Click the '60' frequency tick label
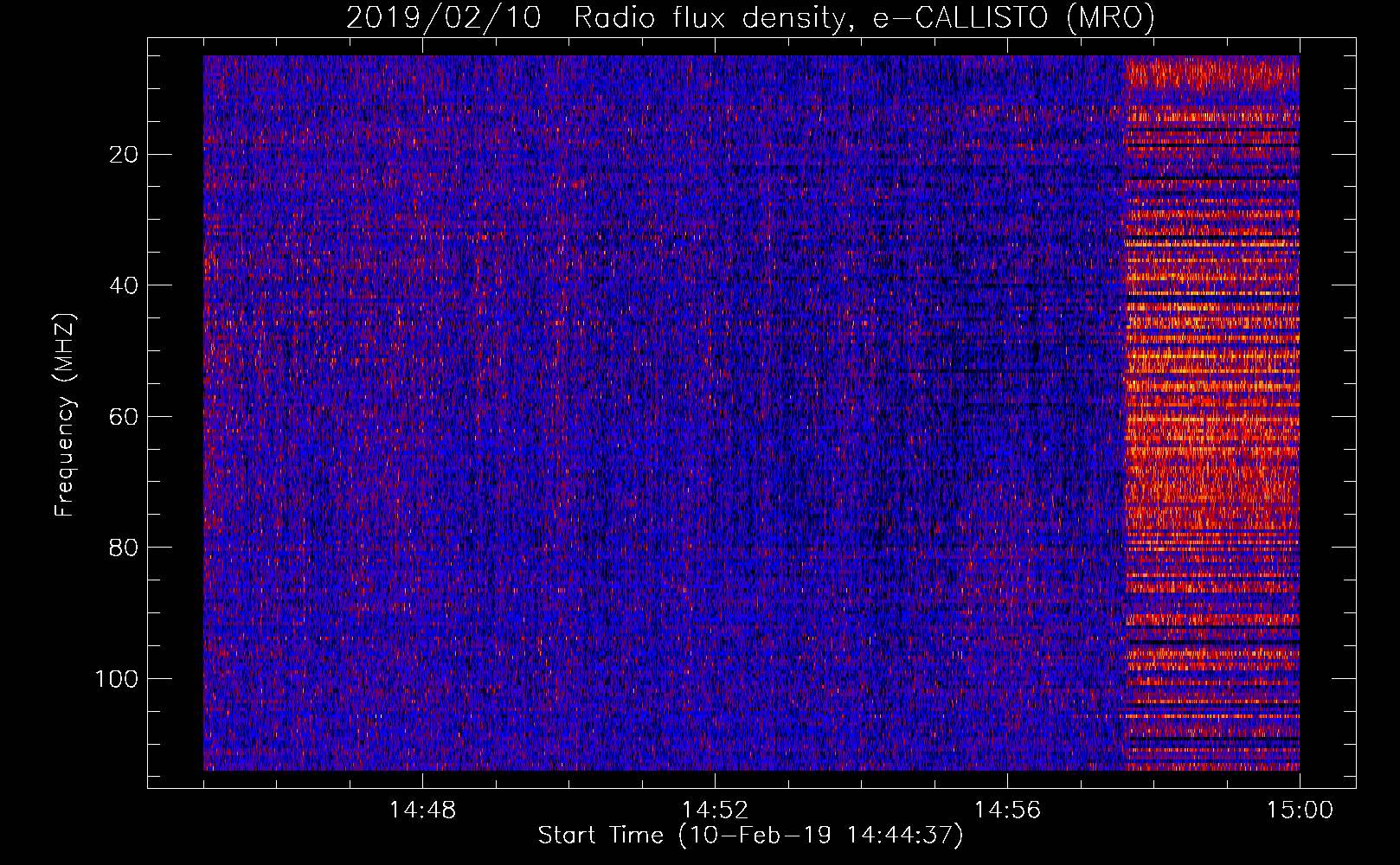 124,417
